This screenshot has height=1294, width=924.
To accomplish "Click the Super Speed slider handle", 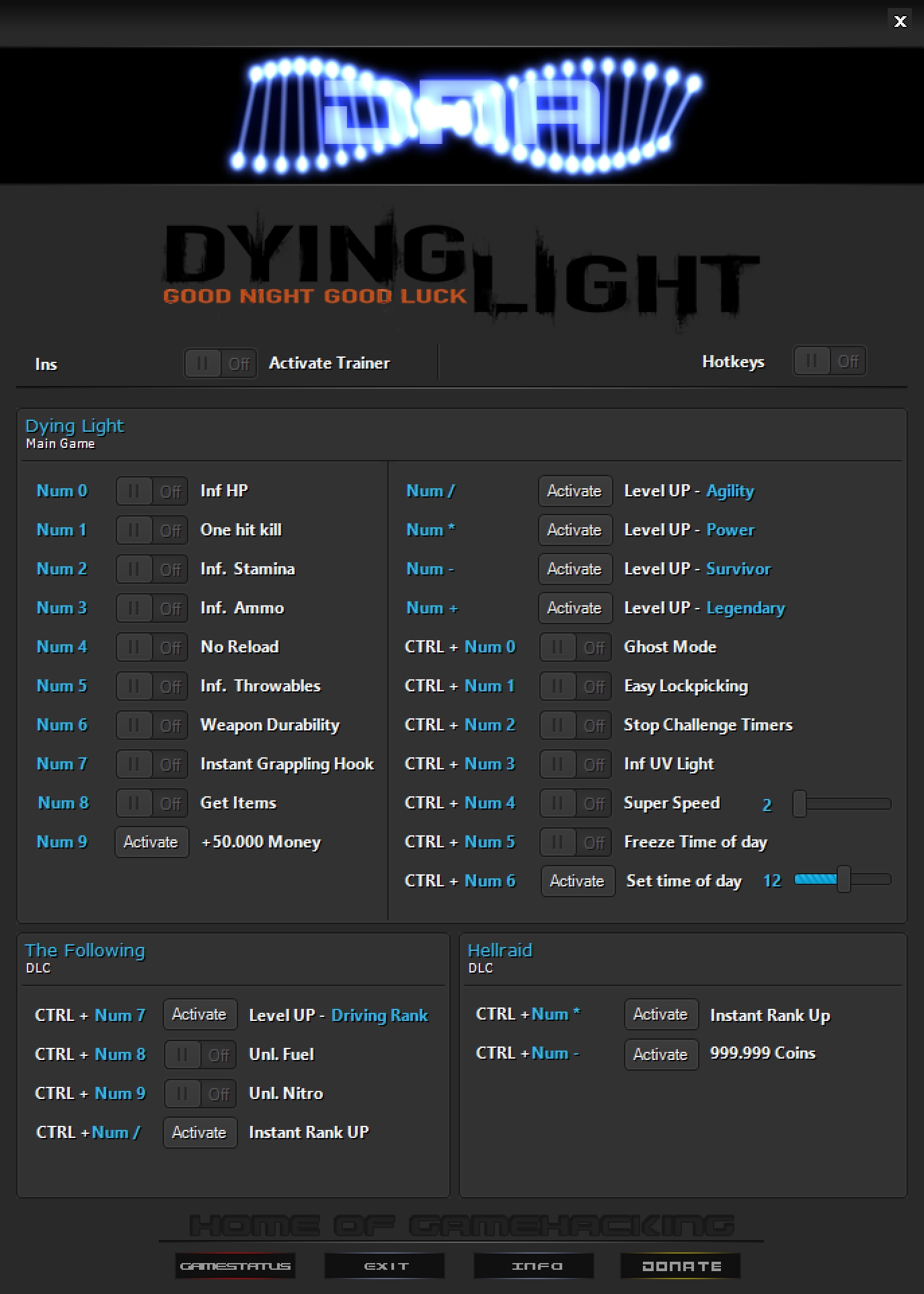I will tap(800, 804).
